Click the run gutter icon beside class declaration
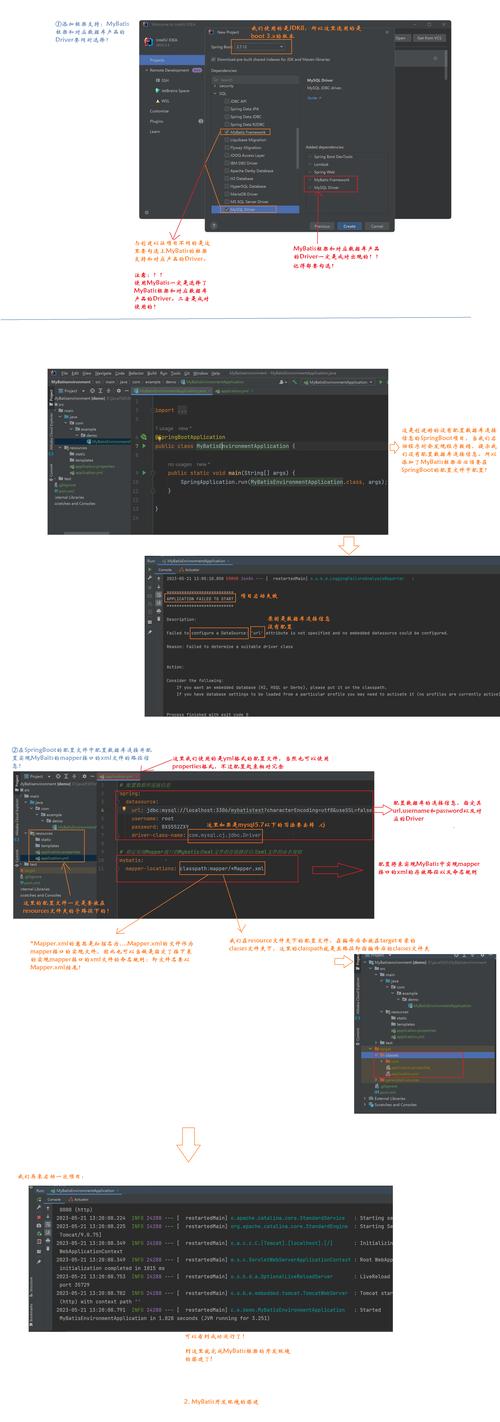Screen dimensions: 500x1422 click(x=144, y=446)
